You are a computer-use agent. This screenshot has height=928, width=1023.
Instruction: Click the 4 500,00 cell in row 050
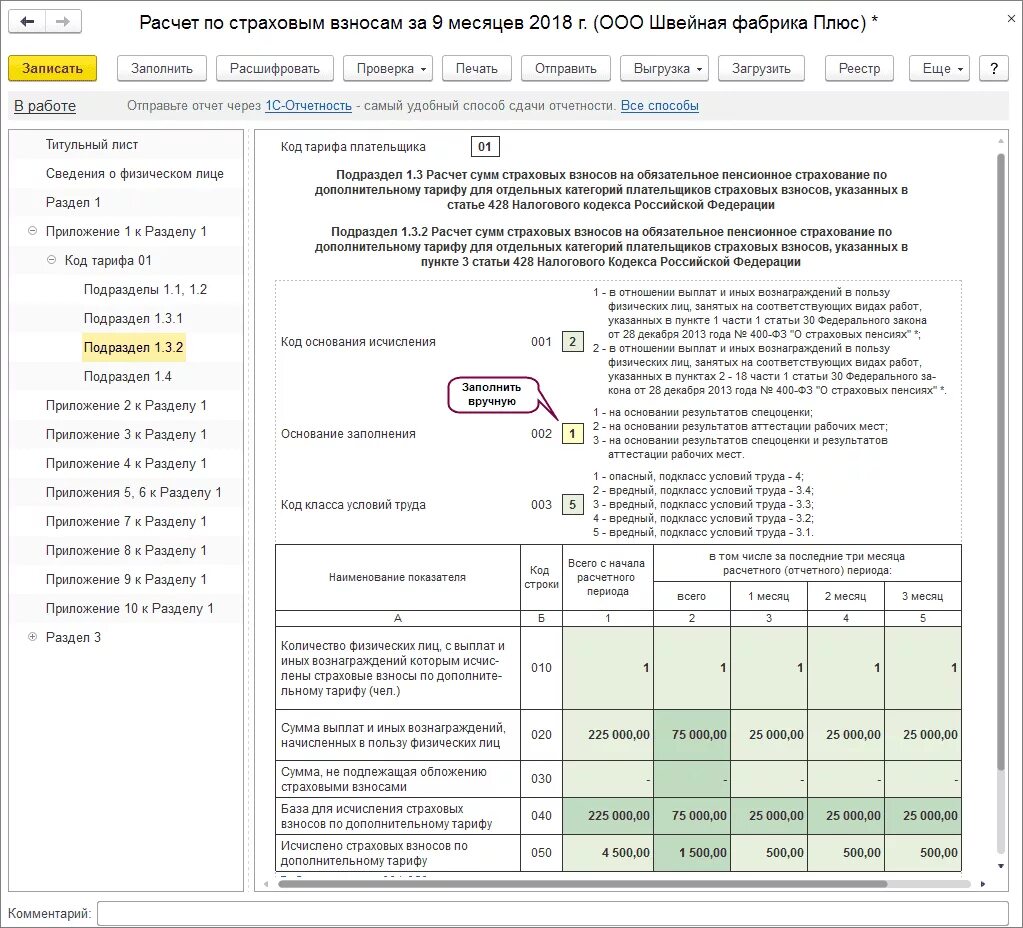coord(607,853)
